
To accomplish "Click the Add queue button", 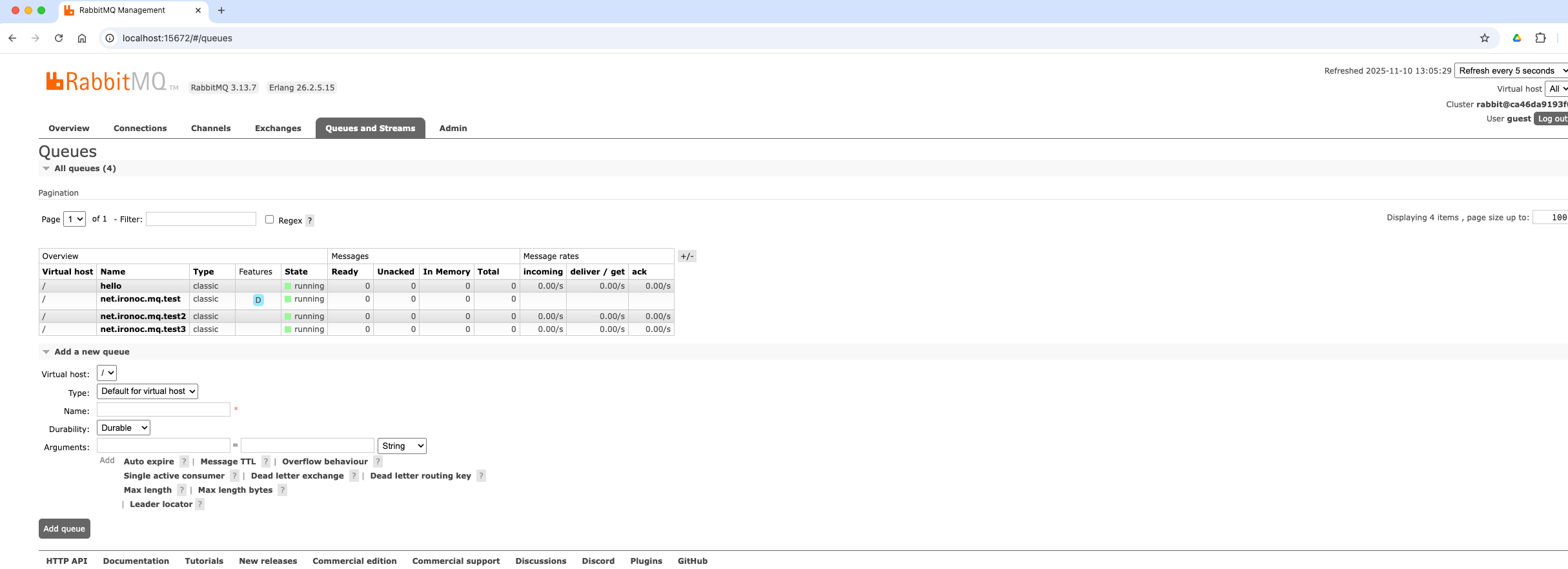I will [x=65, y=529].
